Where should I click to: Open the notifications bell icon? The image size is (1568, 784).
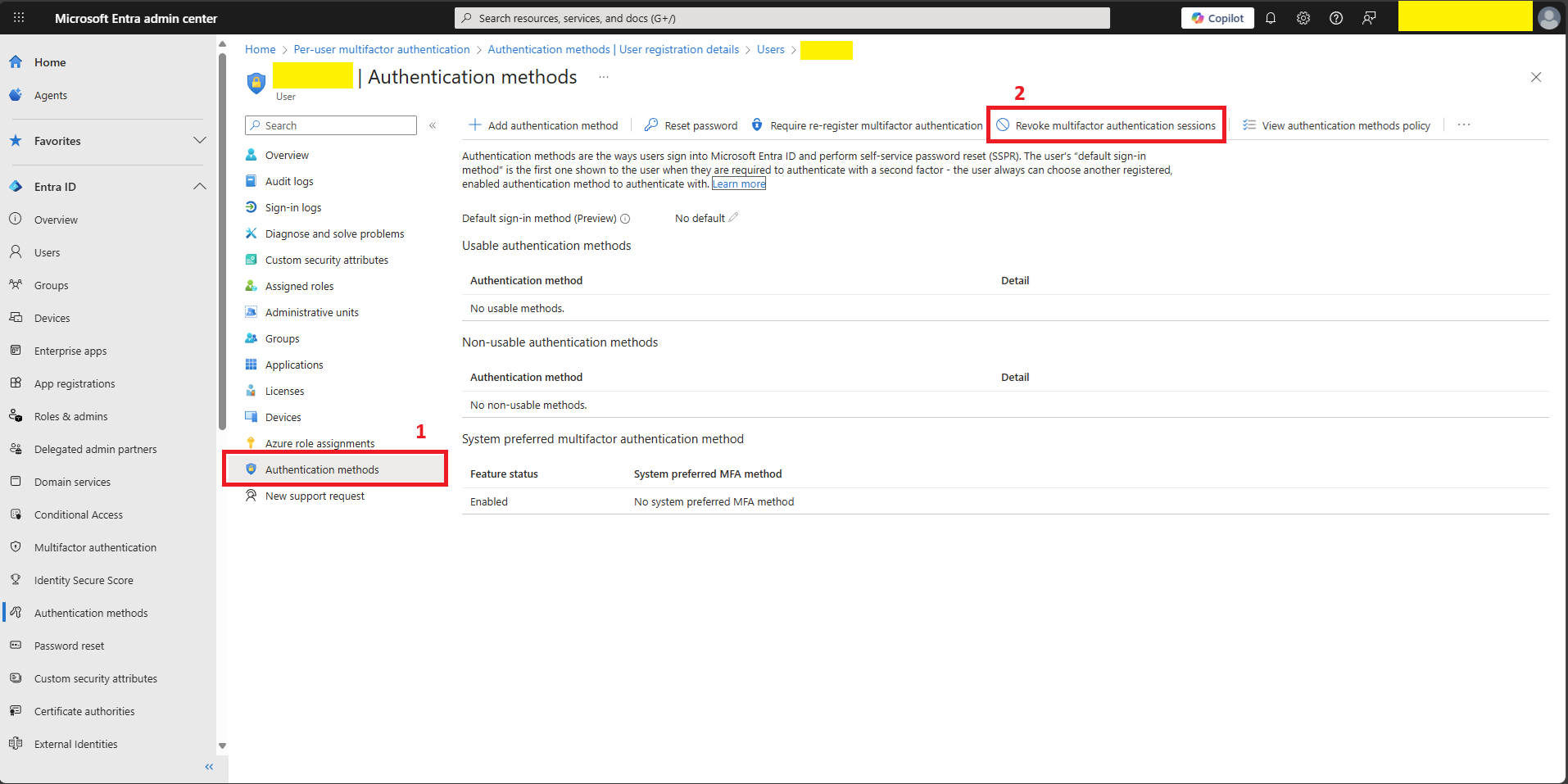click(x=1271, y=18)
